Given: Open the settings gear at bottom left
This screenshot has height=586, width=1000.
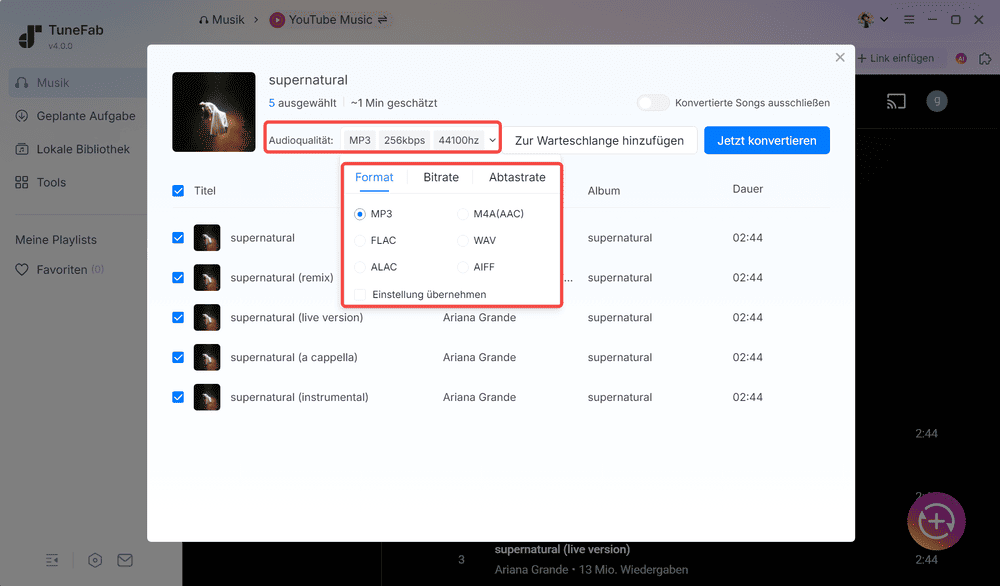Looking at the screenshot, I should [x=94, y=560].
